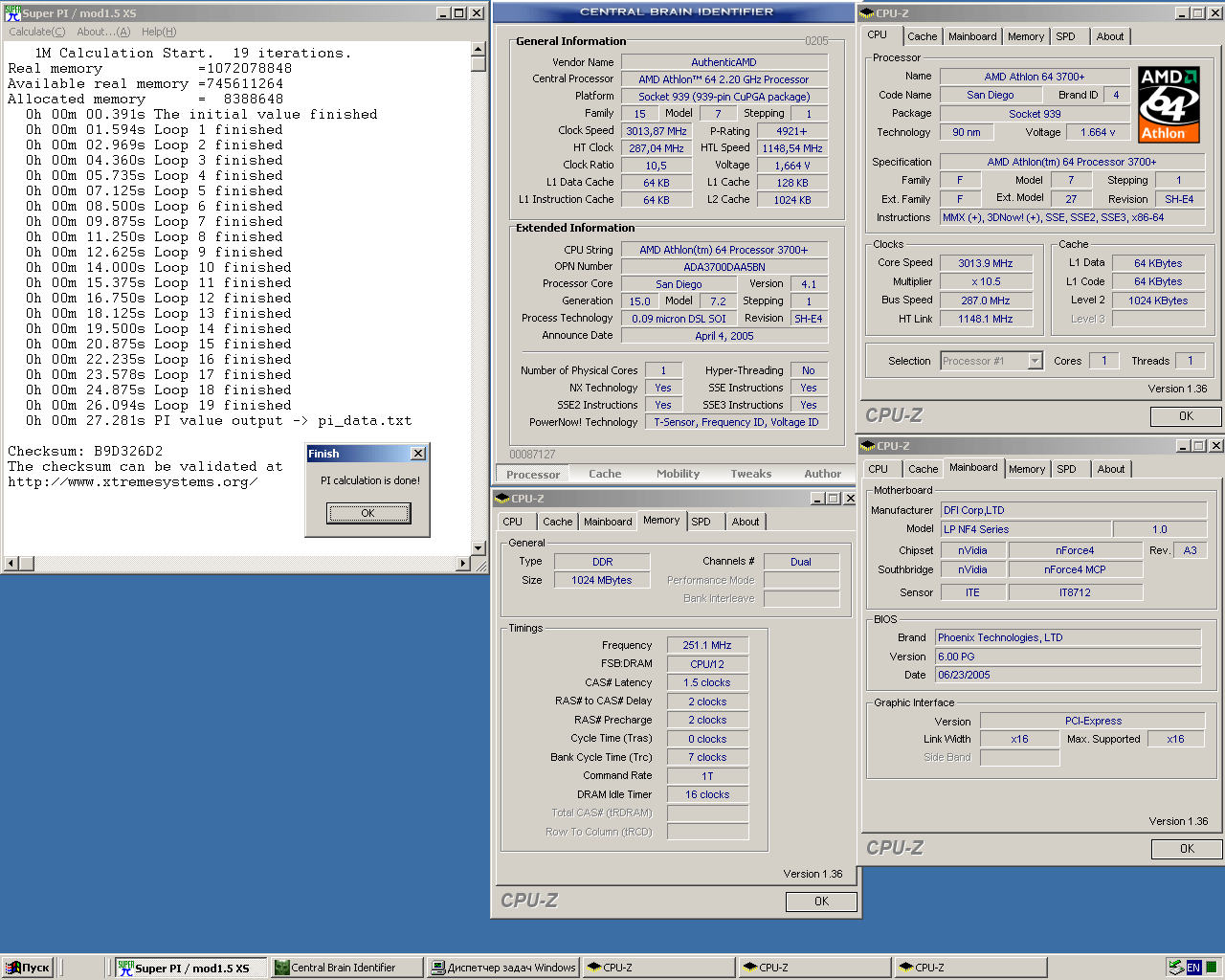This screenshot has height=980, width=1225.
Task: Open Cache tab in Central Brain Identifier
Action: (x=605, y=474)
